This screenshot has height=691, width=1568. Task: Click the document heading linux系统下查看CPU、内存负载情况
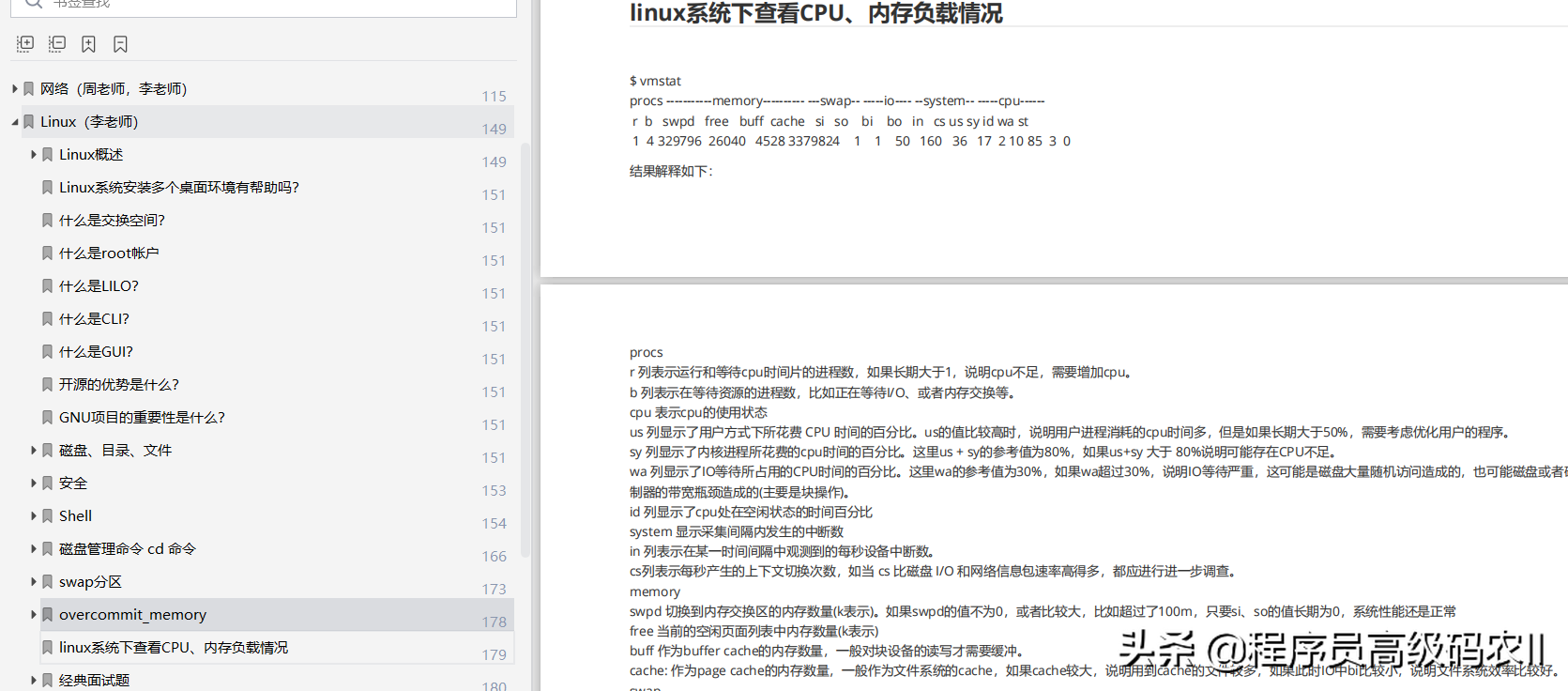(x=815, y=13)
